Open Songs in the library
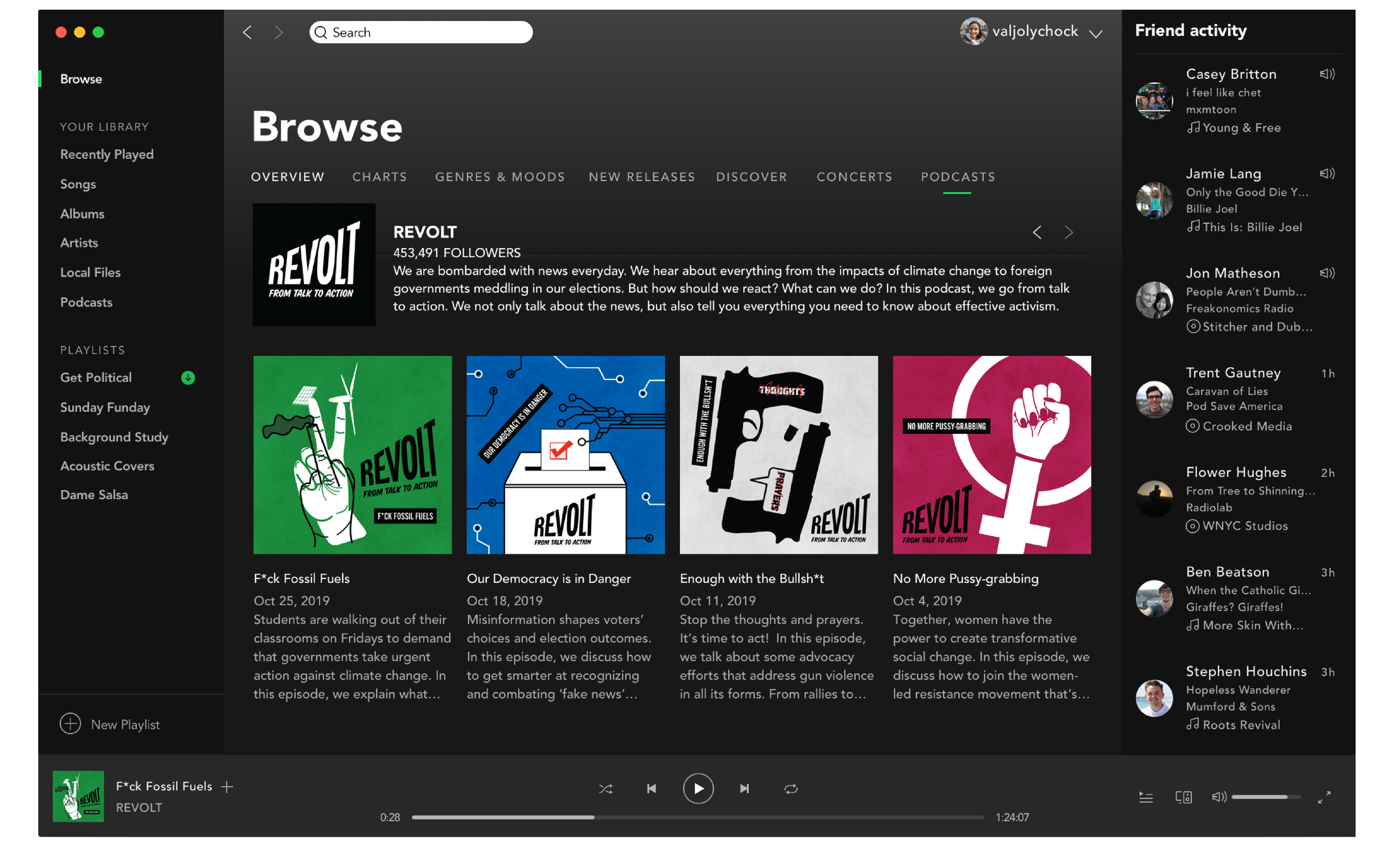This screenshot has width=1400, height=843. coord(78,184)
